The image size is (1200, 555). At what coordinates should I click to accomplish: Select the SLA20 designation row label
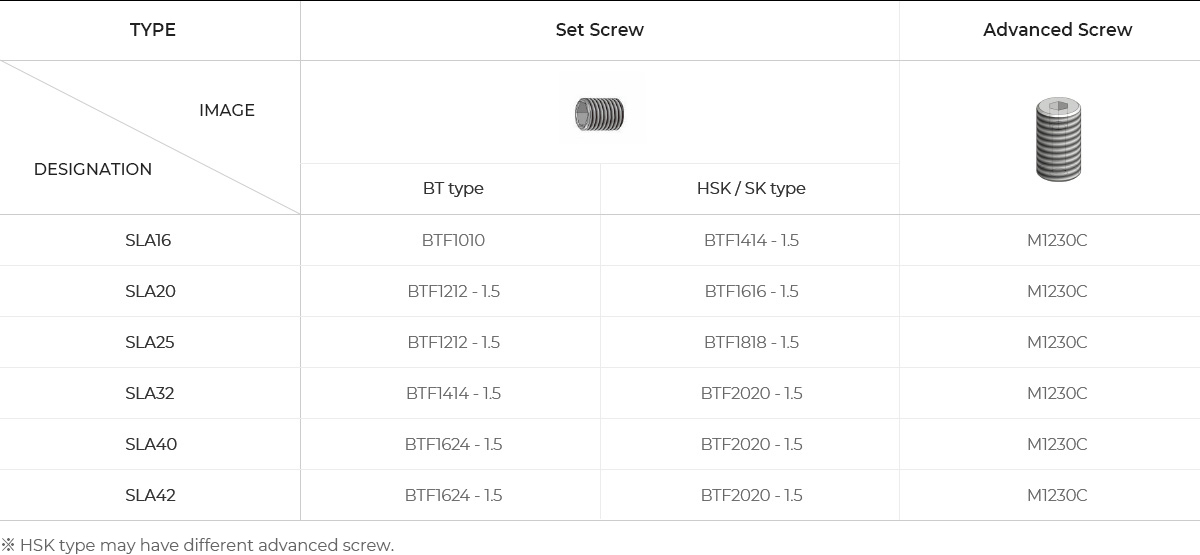150,291
